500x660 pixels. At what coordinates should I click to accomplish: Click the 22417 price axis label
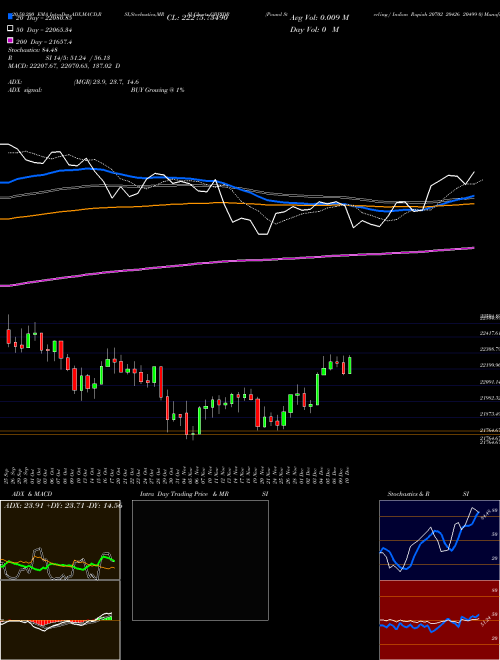click(489, 333)
